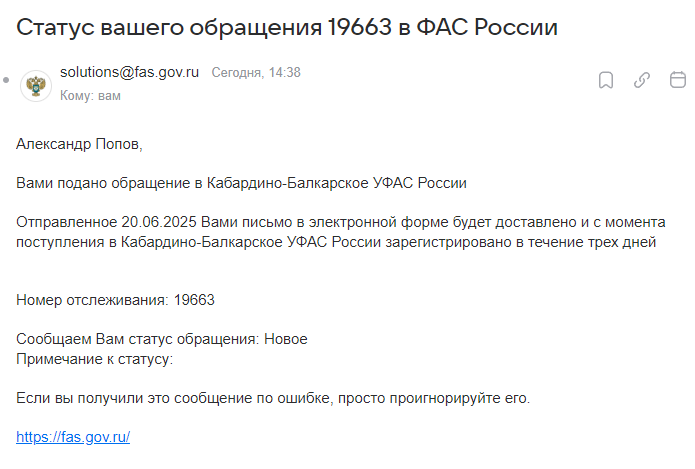Click sender address solutions@fas.gov.ru
The height and width of the screenshot is (469, 695).
(x=129, y=72)
